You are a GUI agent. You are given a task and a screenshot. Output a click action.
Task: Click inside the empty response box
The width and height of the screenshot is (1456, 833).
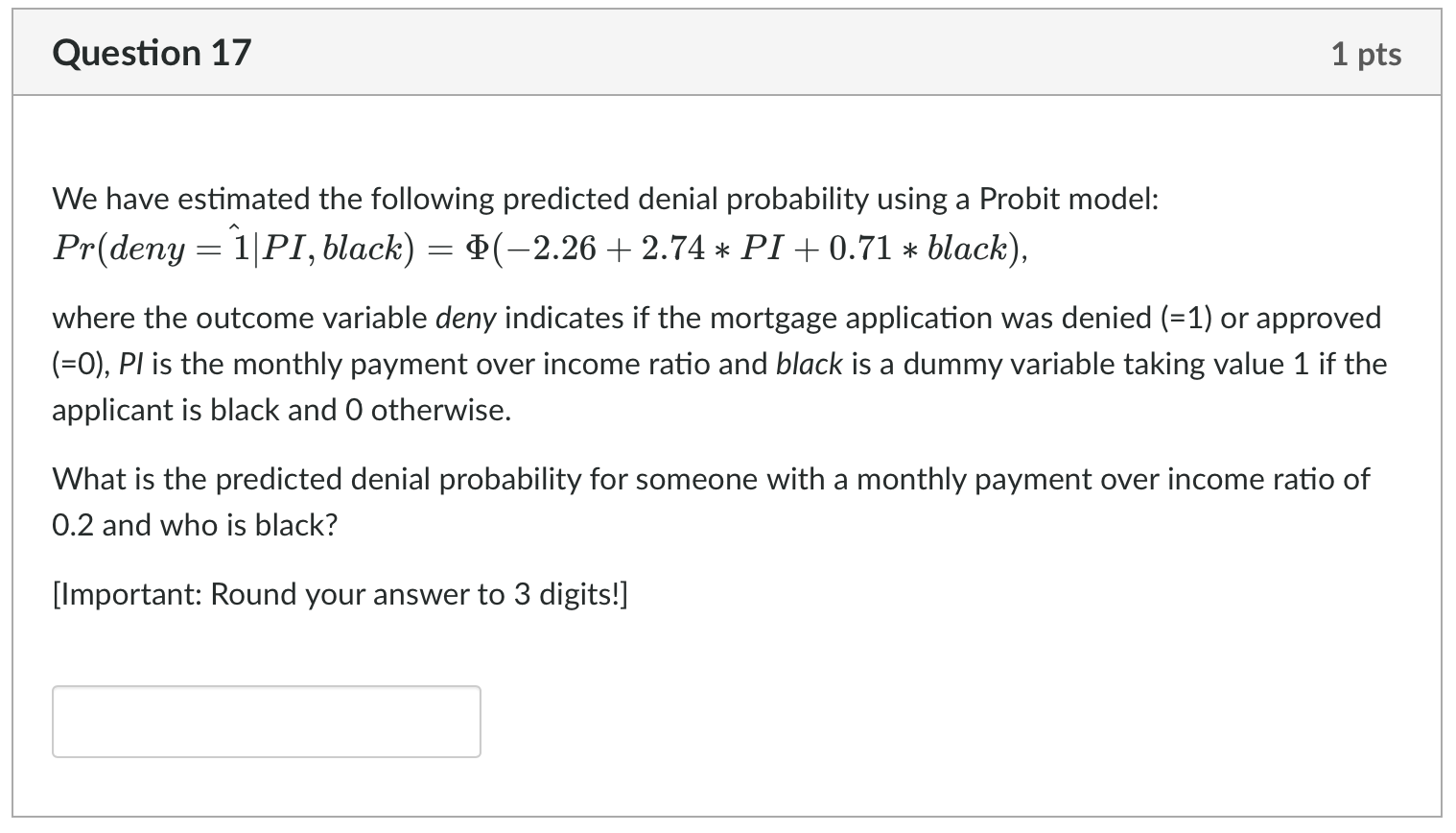click(x=265, y=721)
